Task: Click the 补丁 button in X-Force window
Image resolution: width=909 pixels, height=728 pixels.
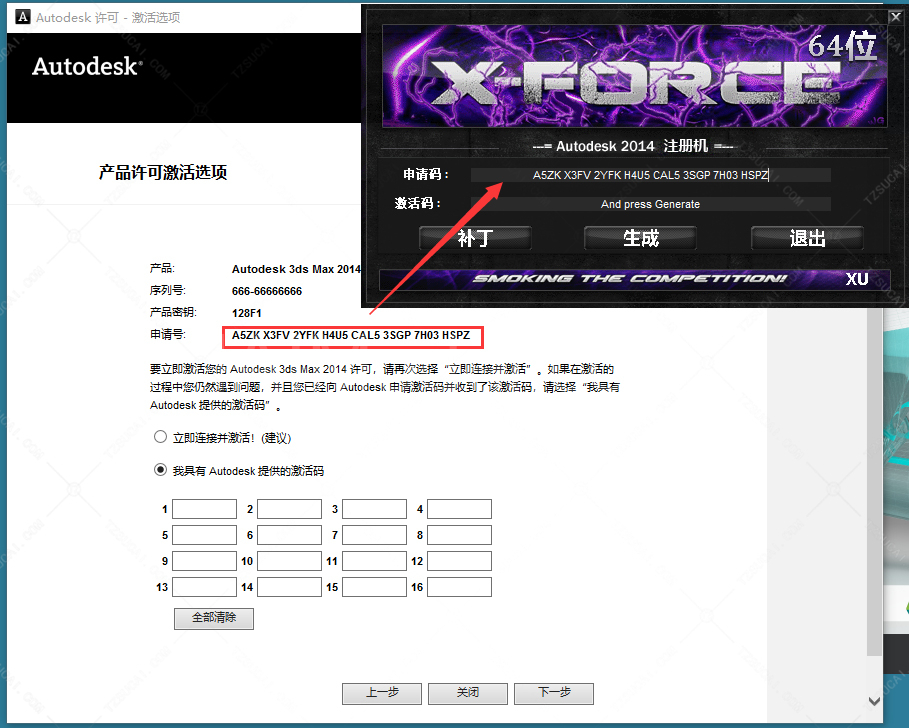Action: tap(475, 238)
